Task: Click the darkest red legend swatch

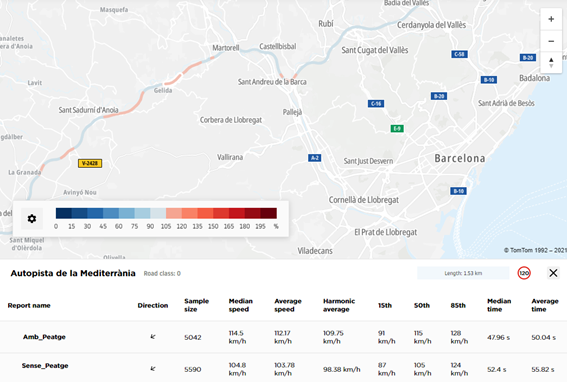Action: pos(269,213)
